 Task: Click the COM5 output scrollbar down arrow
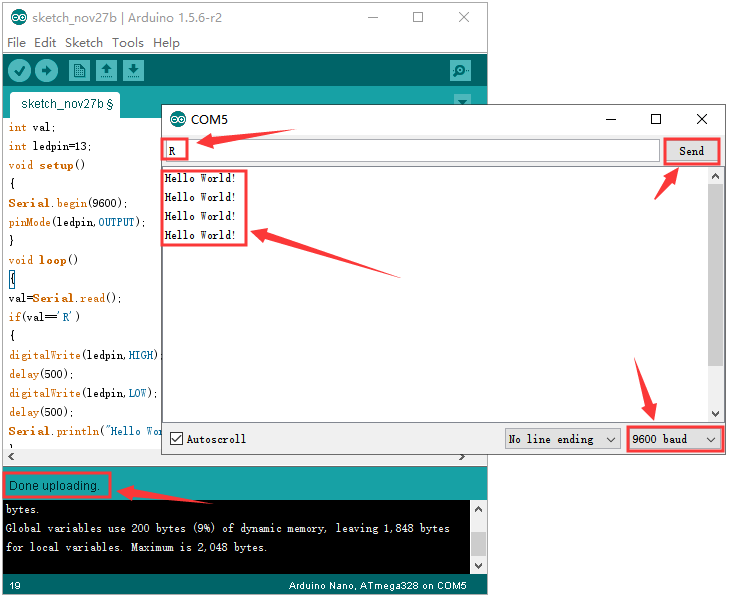tap(715, 413)
